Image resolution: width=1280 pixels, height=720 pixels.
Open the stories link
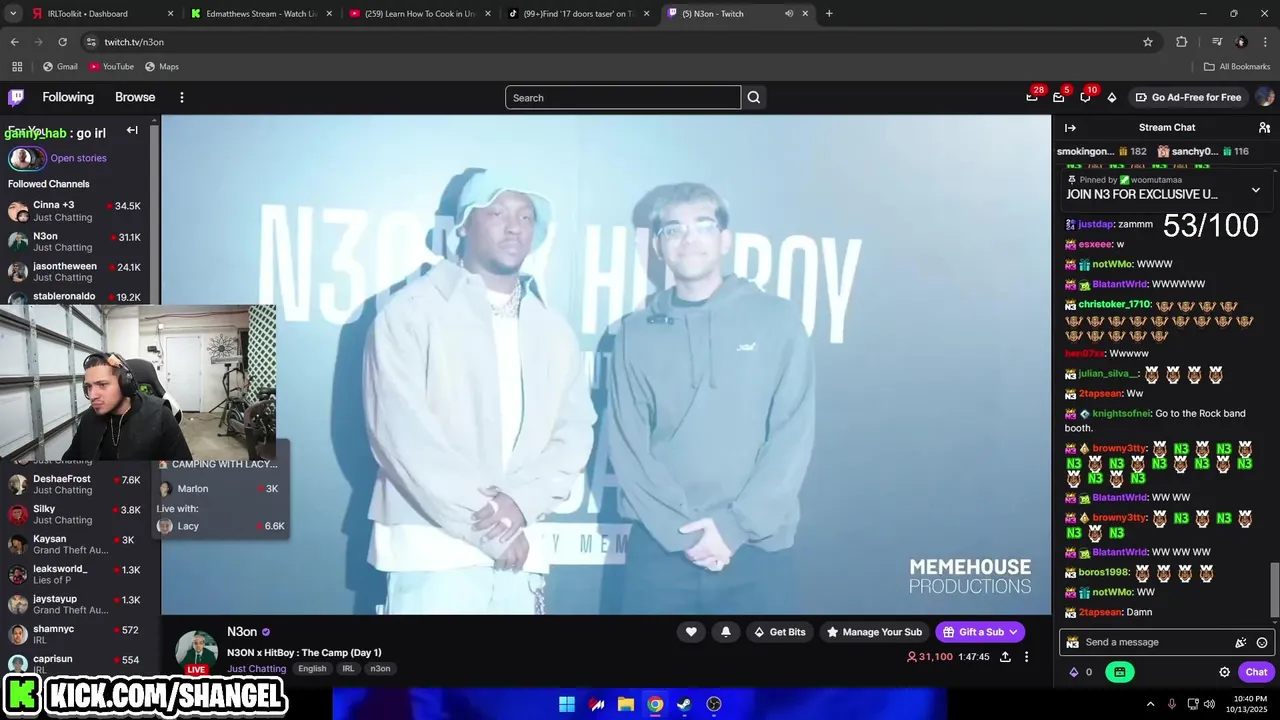(x=78, y=158)
